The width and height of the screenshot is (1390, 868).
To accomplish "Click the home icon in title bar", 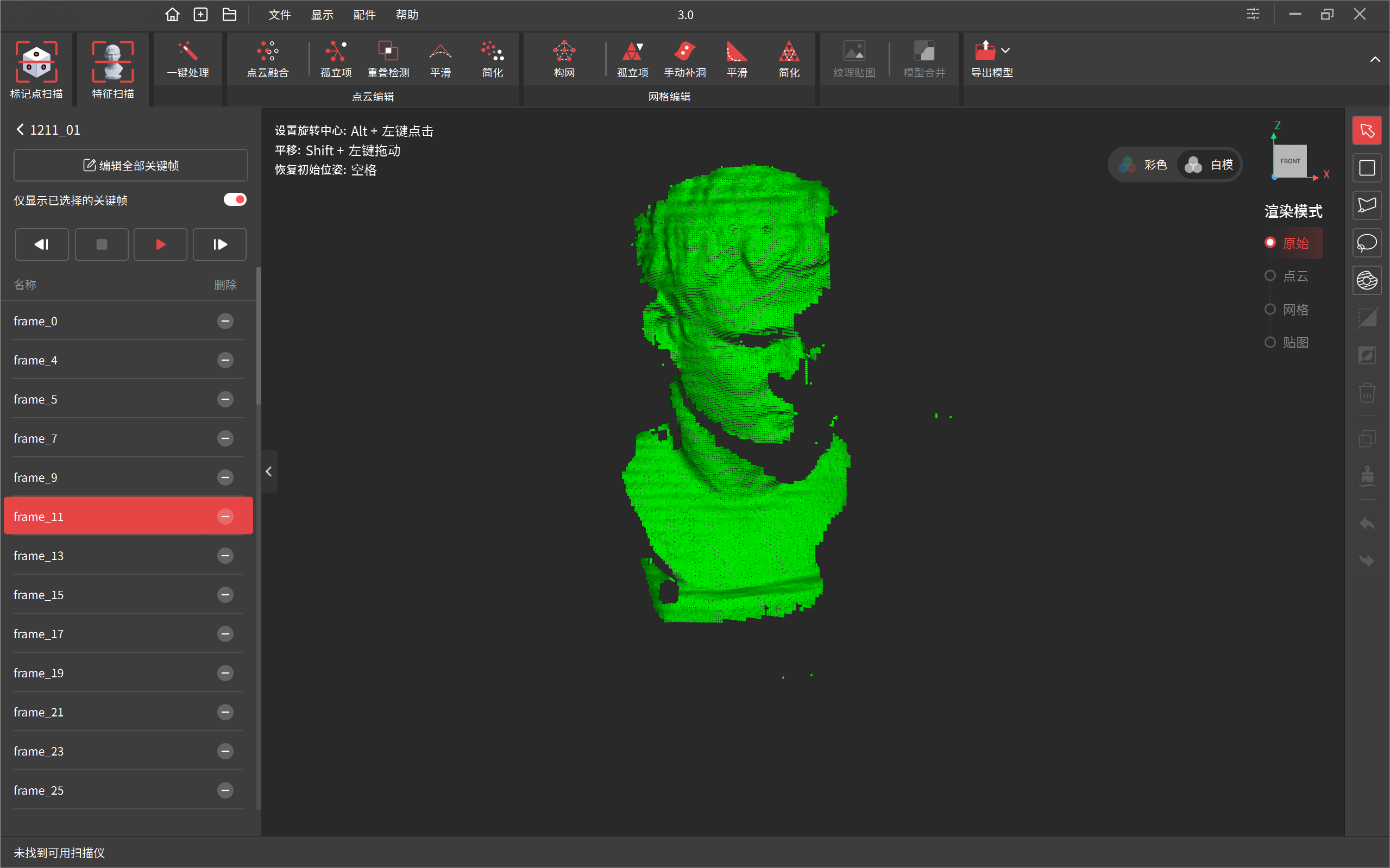I will (x=172, y=14).
